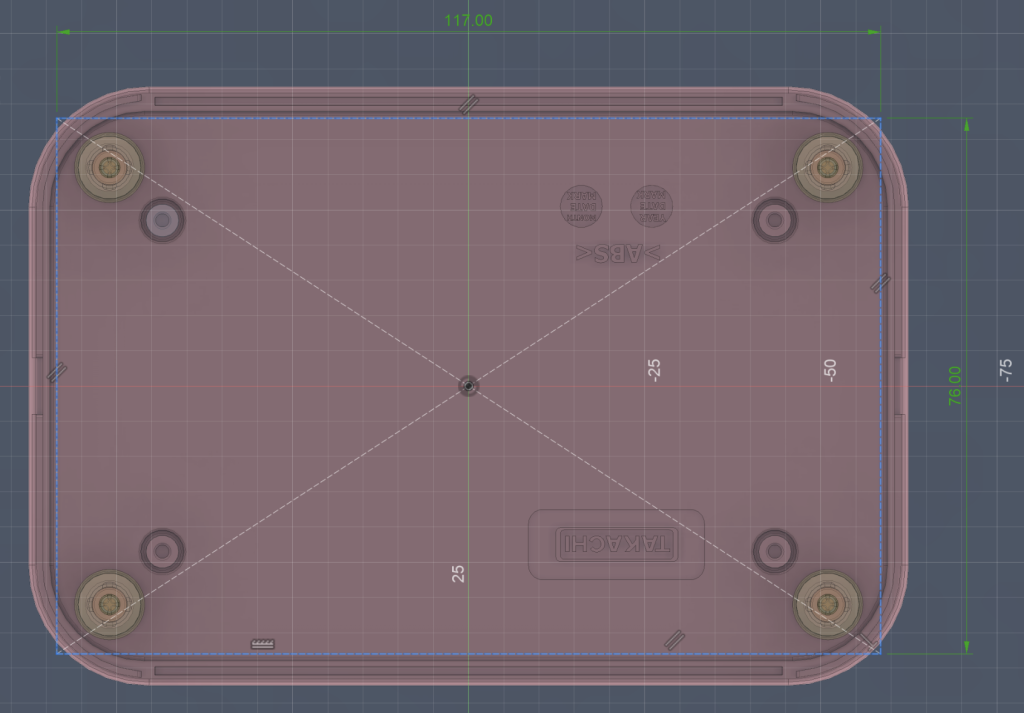Click the top slot rib of the enclosure

click(468, 101)
